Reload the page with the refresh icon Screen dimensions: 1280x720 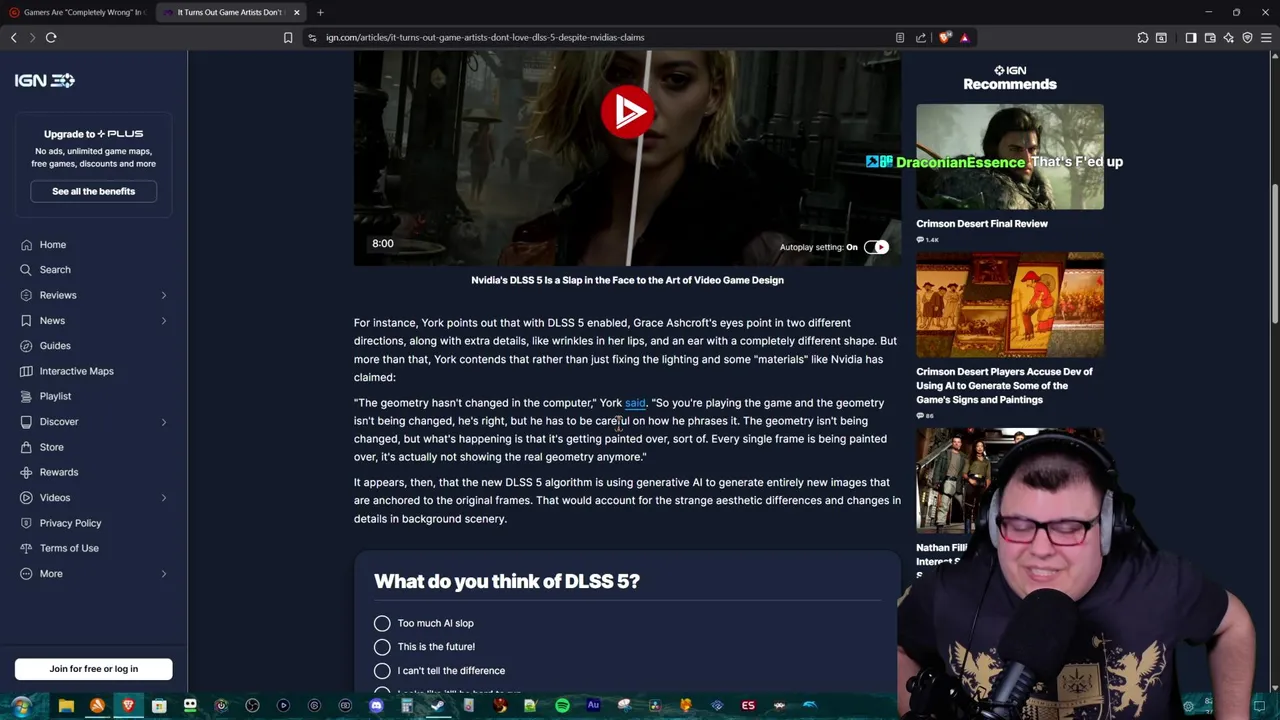(51, 37)
